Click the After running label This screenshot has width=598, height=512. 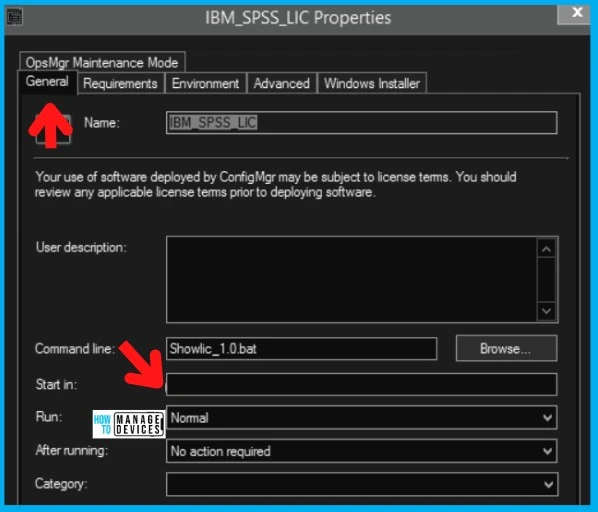tap(72, 450)
